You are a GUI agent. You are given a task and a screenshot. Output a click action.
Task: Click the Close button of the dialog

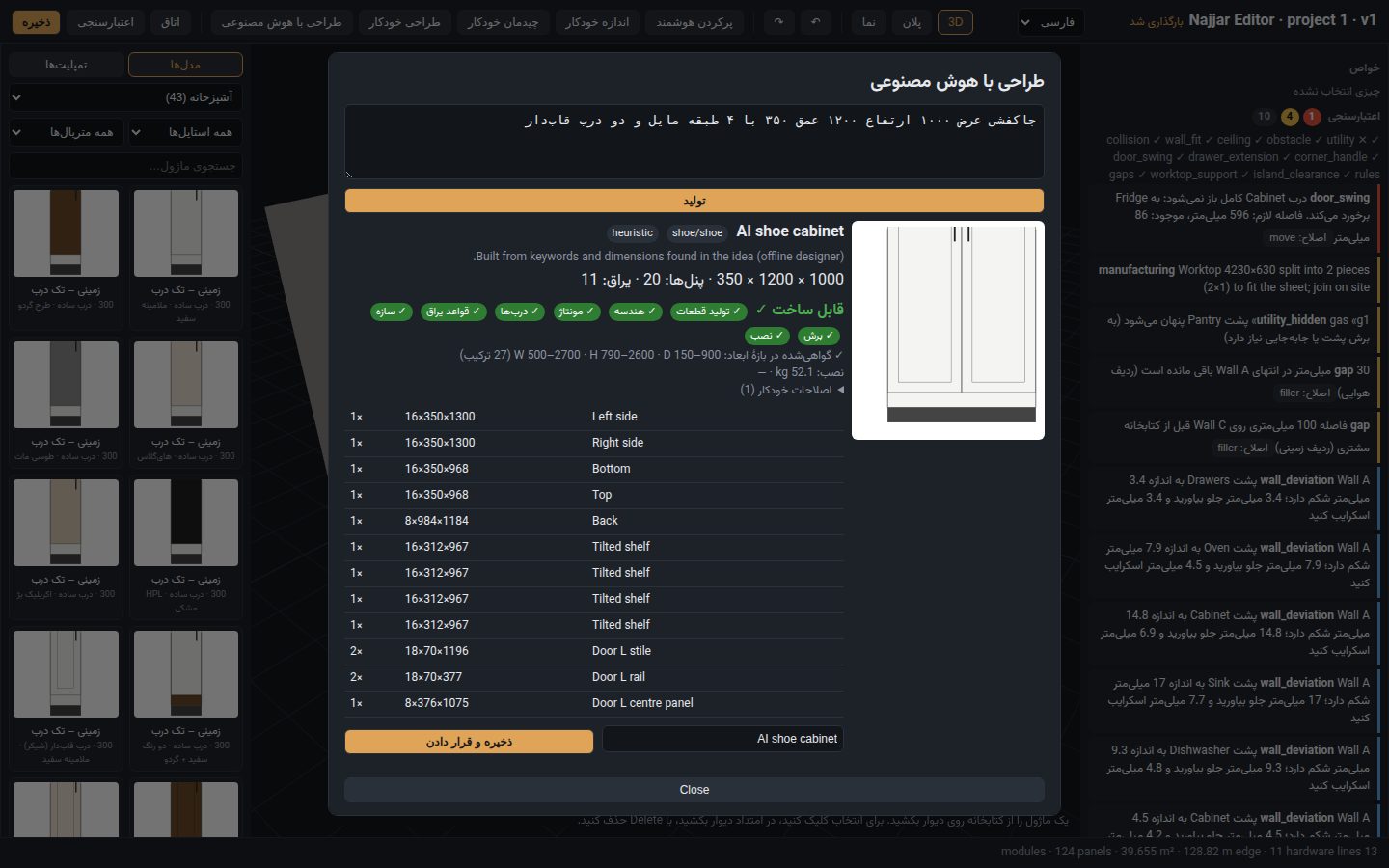tap(694, 790)
